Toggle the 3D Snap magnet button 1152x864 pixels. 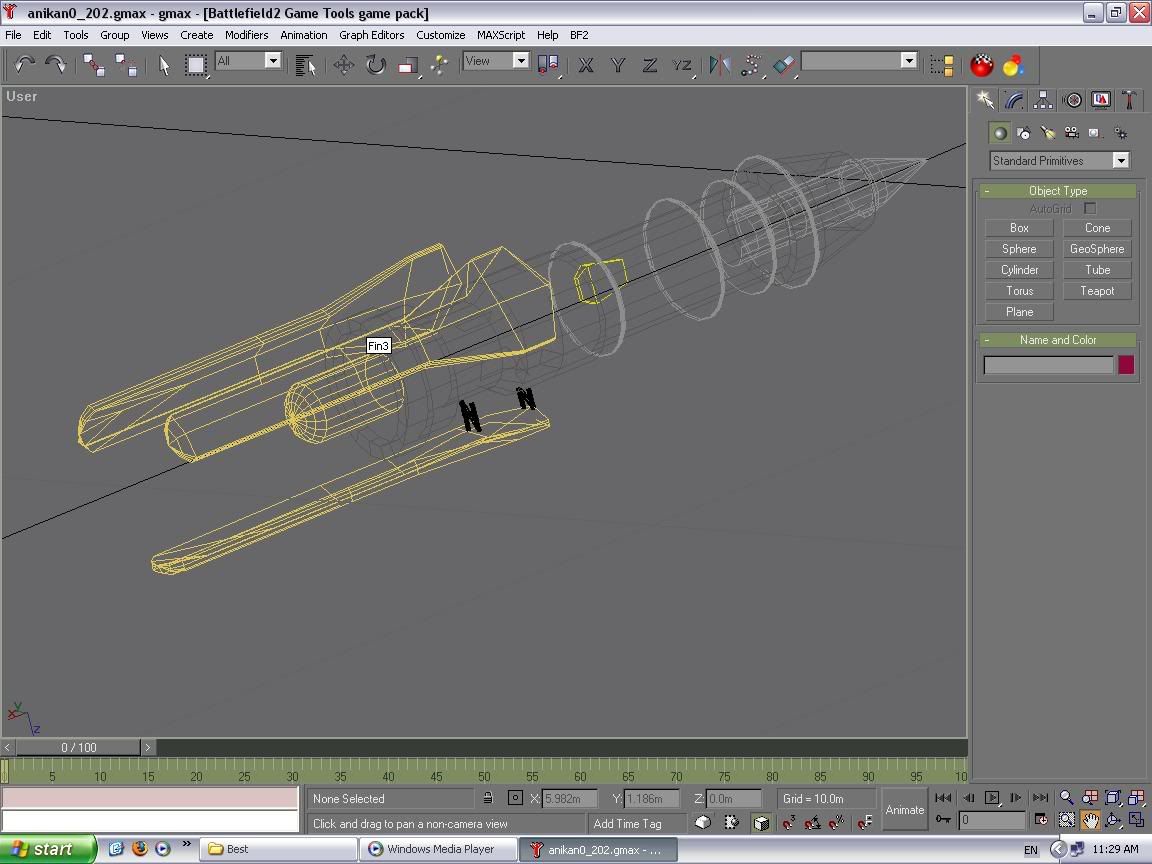(789, 823)
